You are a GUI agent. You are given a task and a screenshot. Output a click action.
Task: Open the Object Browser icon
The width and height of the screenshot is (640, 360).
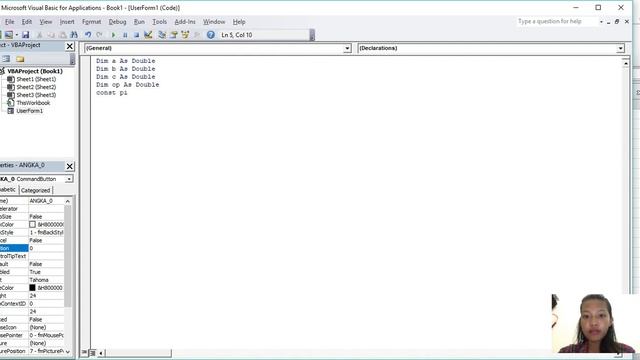185,35
